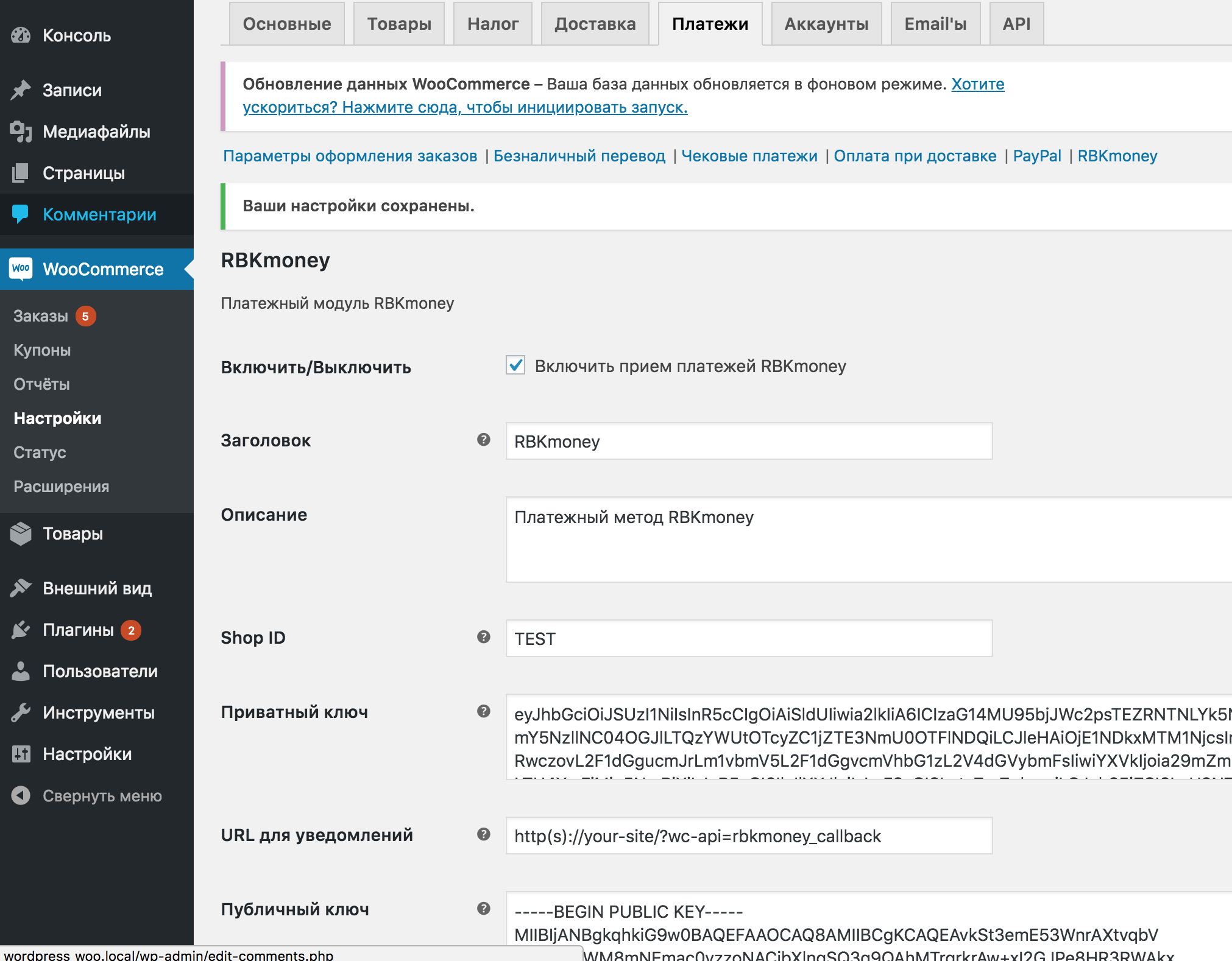The image size is (1232, 961).
Task: Click the Настройки sliders icon in main menu
Action: click(x=21, y=754)
